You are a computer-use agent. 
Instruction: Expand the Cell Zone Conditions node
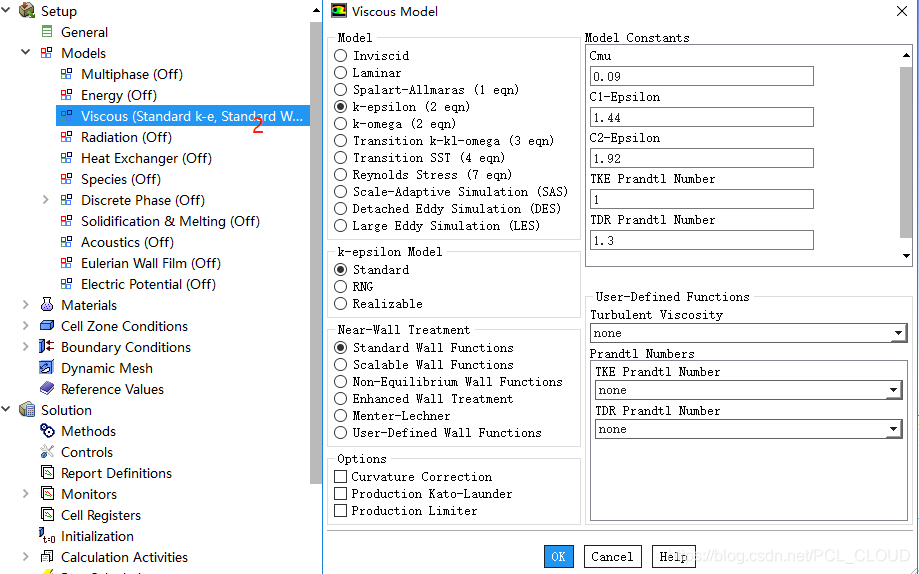(26, 325)
